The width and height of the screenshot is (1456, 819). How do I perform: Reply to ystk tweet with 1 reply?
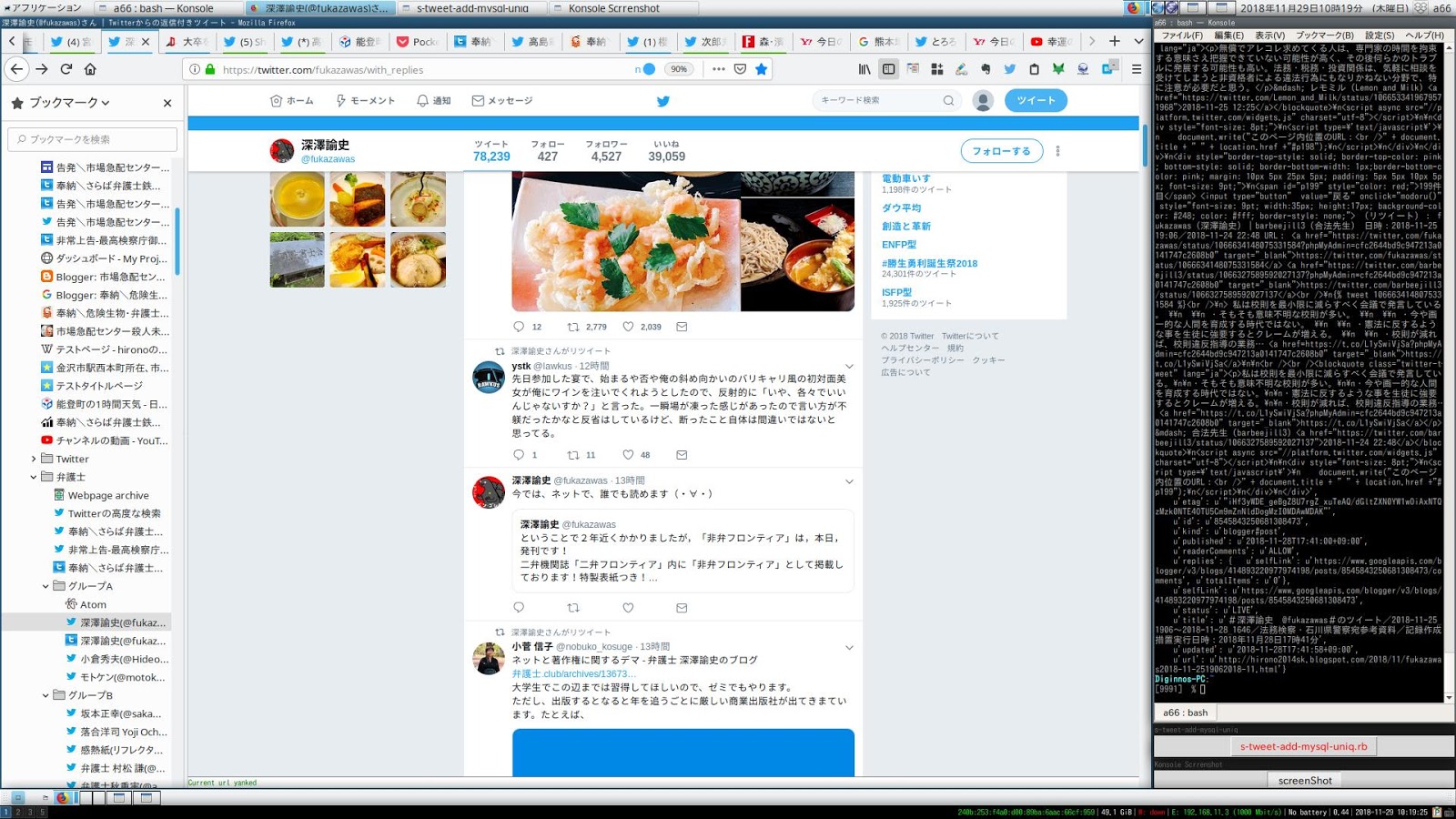click(519, 455)
